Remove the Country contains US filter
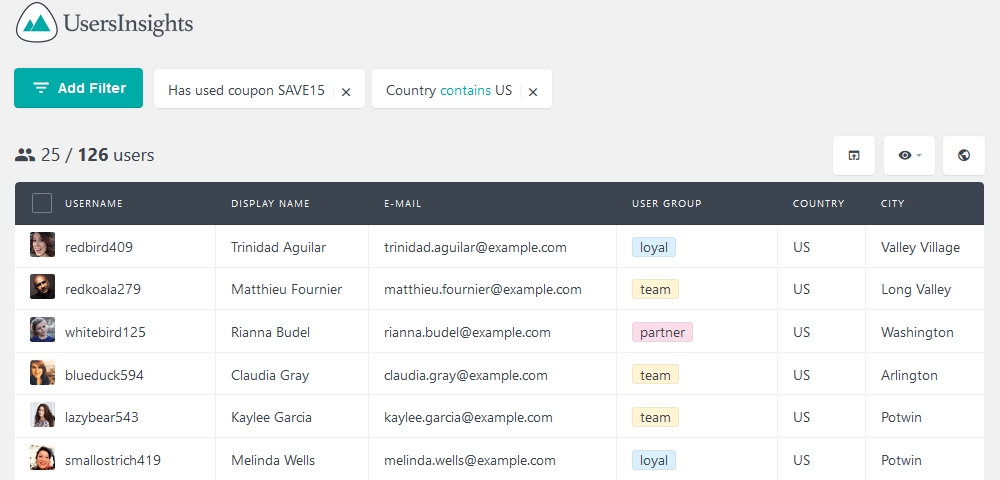This screenshot has width=1000, height=480. pos(533,92)
